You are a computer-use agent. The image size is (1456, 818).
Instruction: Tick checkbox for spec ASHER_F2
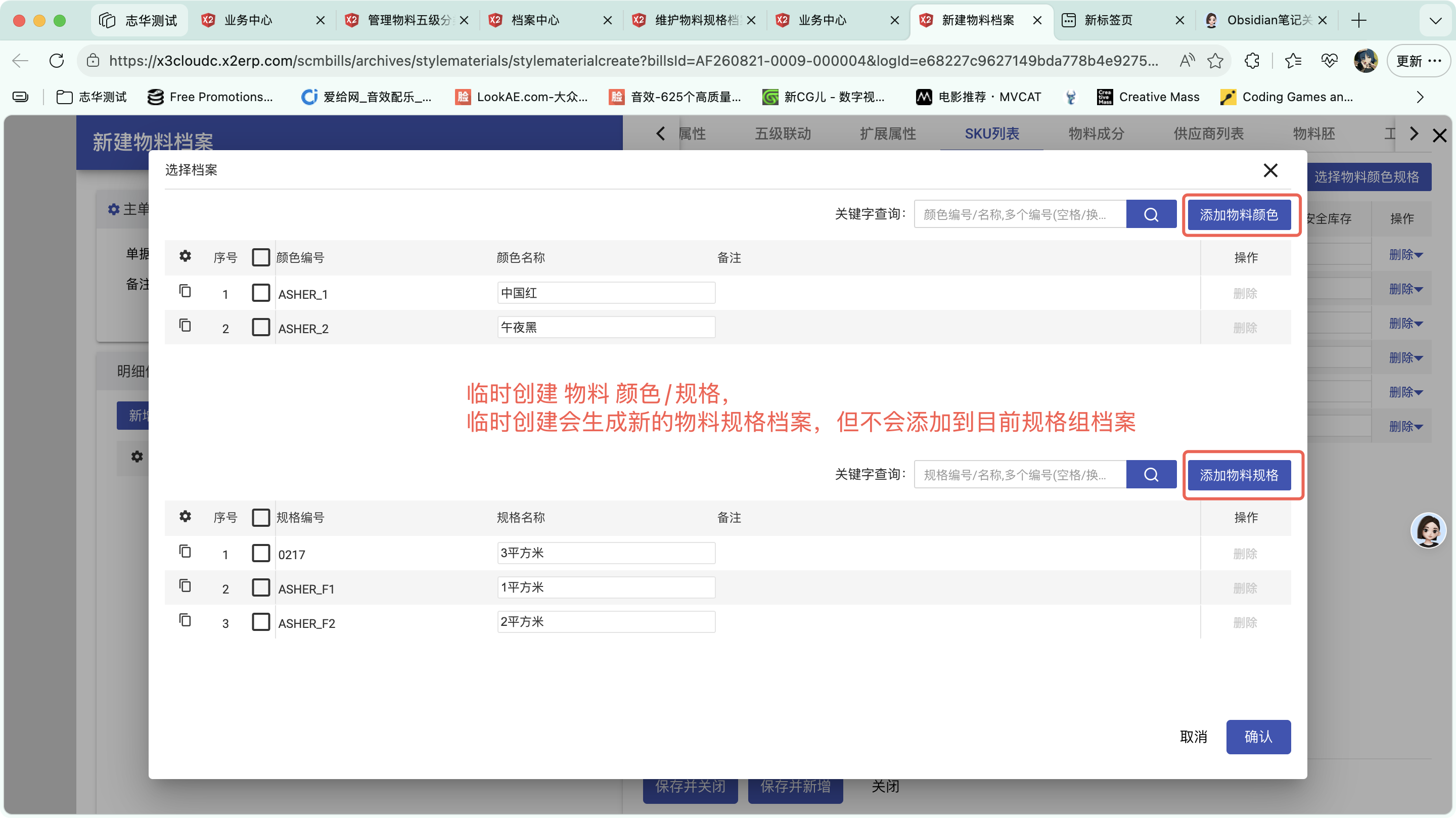[x=260, y=622]
